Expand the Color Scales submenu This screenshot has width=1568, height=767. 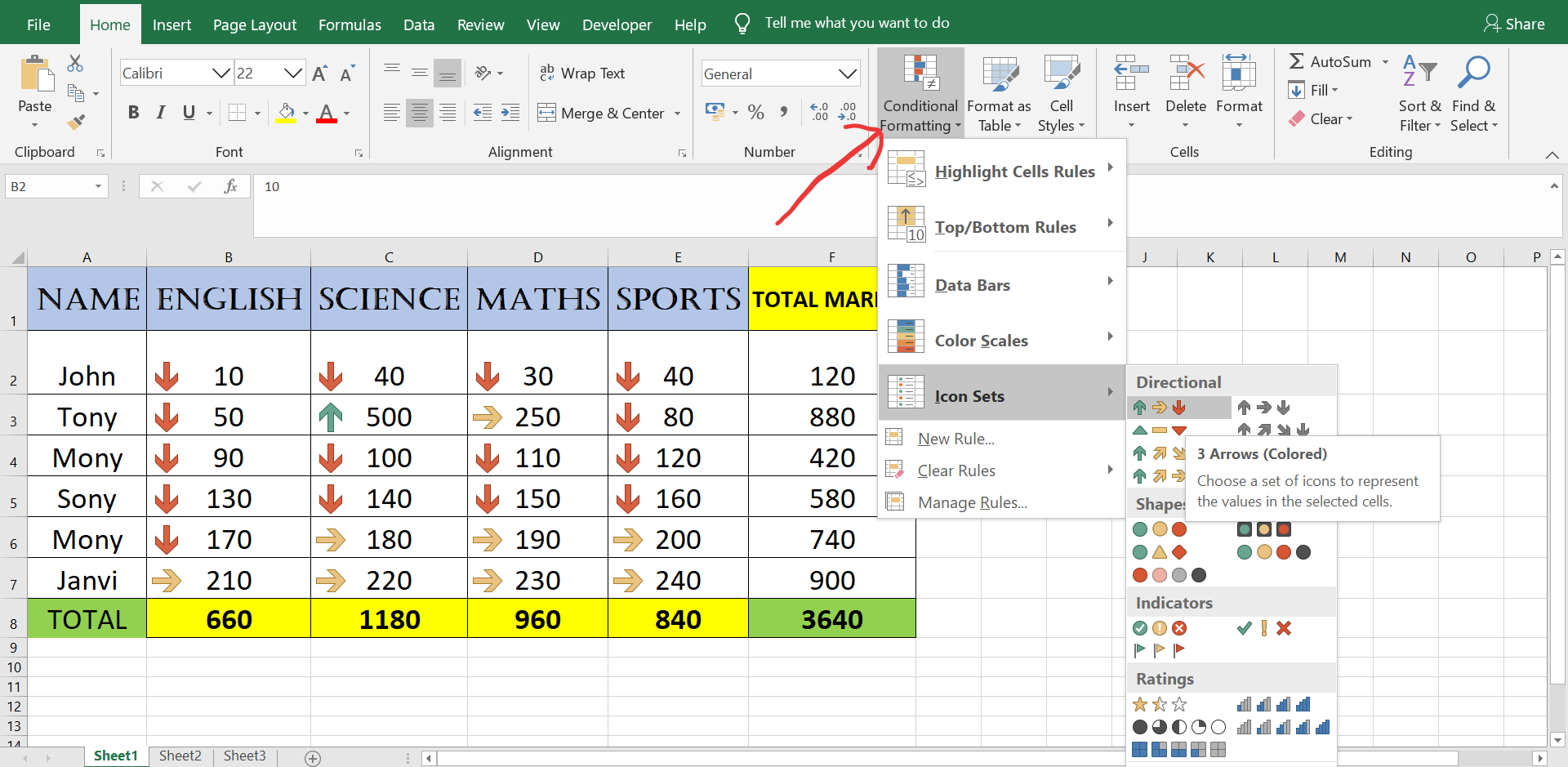pyautogui.click(x=982, y=340)
